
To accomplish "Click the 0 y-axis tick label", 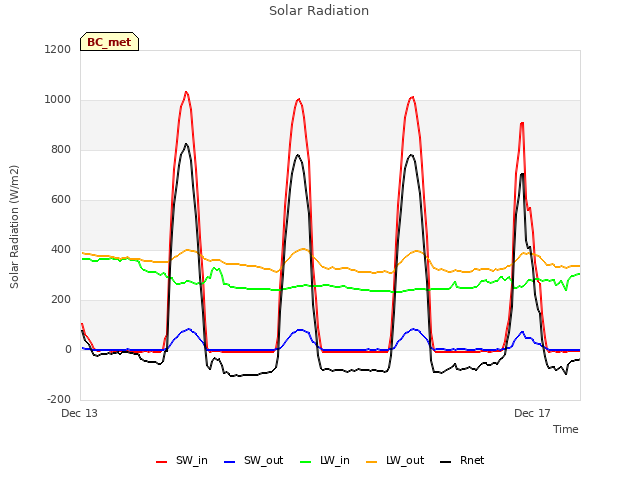I will 68,349.
